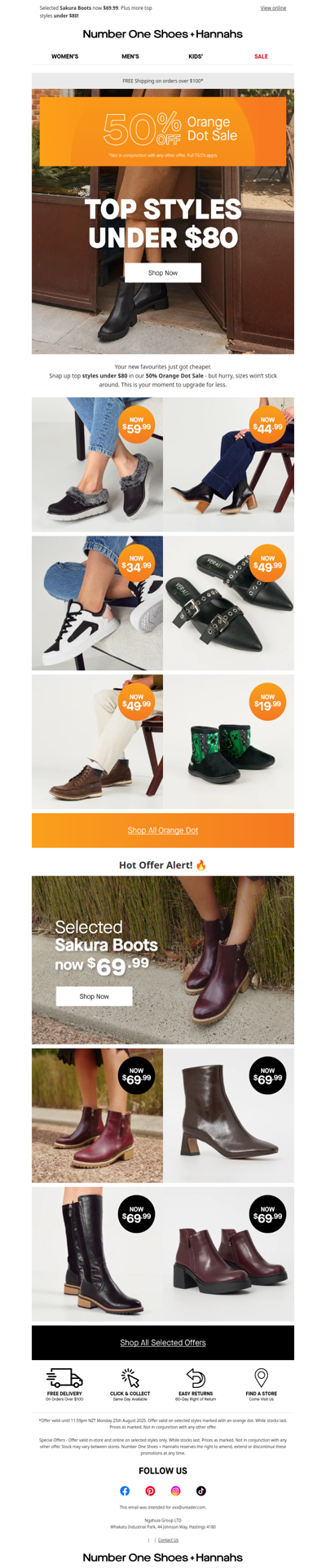Click Shop Now on Top Styles banner
The height and width of the screenshot is (1568, 326).
tap(163, 272)
